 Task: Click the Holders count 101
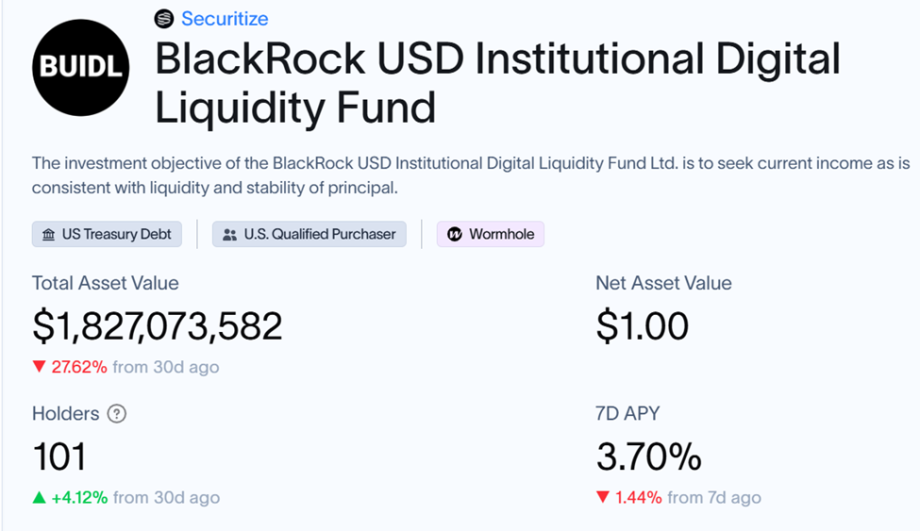click(59, 457)
